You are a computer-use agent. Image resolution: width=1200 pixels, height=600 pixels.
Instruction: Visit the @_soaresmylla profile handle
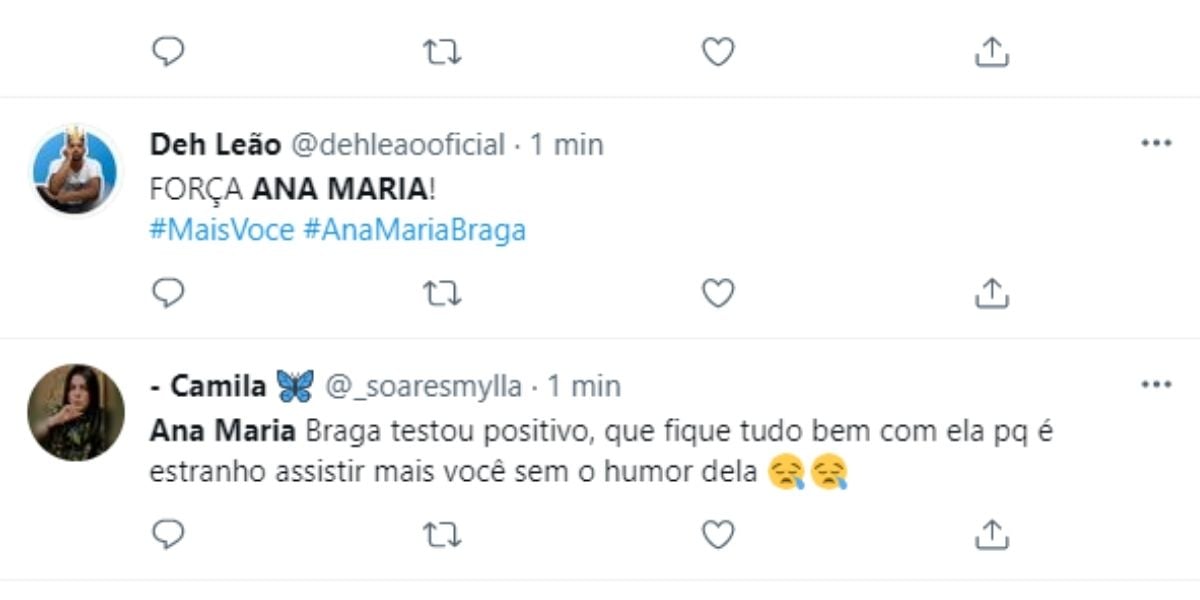(x=426, y=386)
